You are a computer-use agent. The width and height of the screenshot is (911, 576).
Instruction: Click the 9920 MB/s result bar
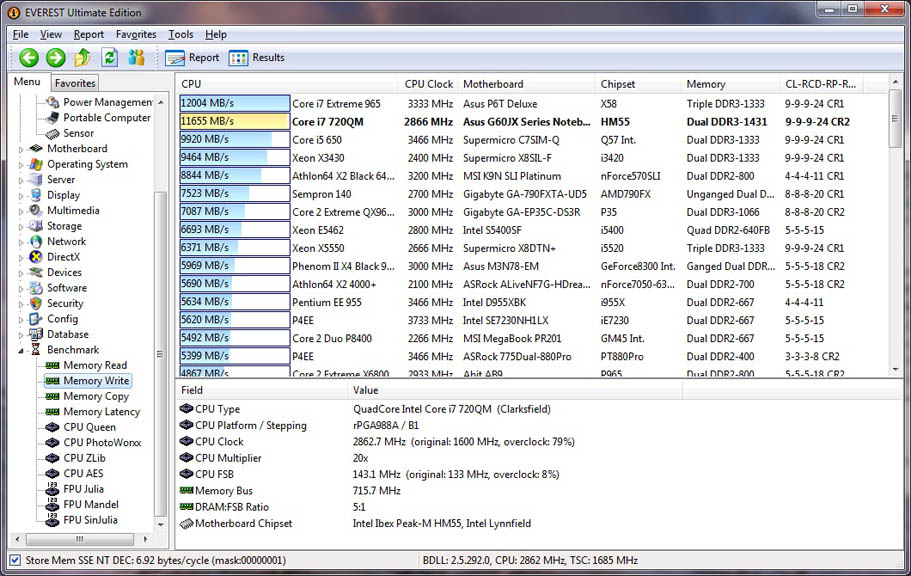coord(235,139)
